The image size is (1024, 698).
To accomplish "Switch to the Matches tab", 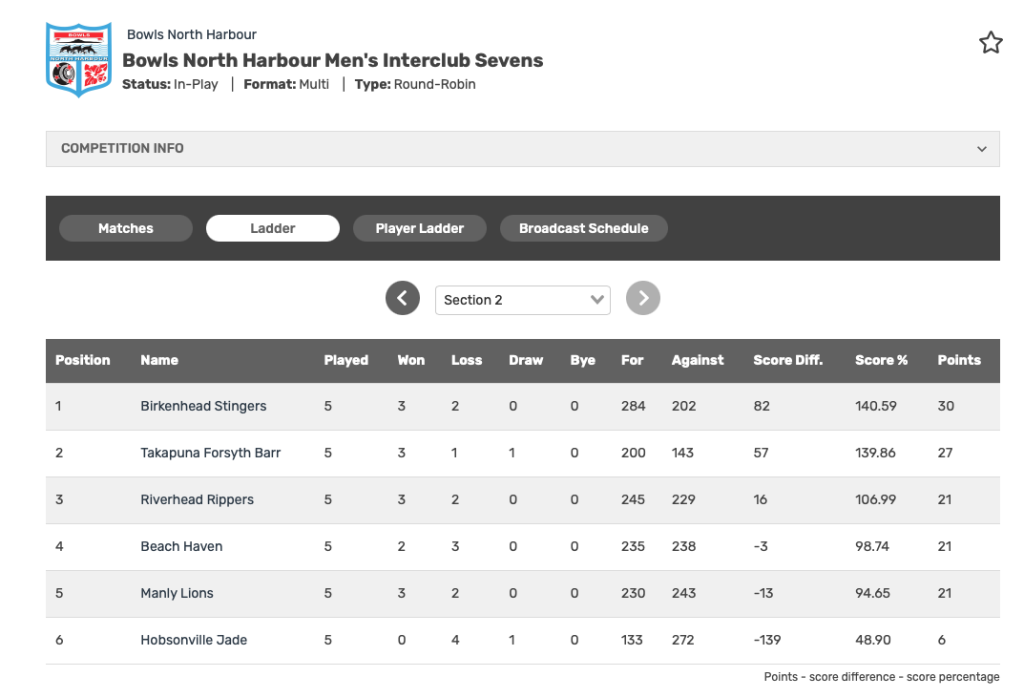I will (x=125, y=229).
